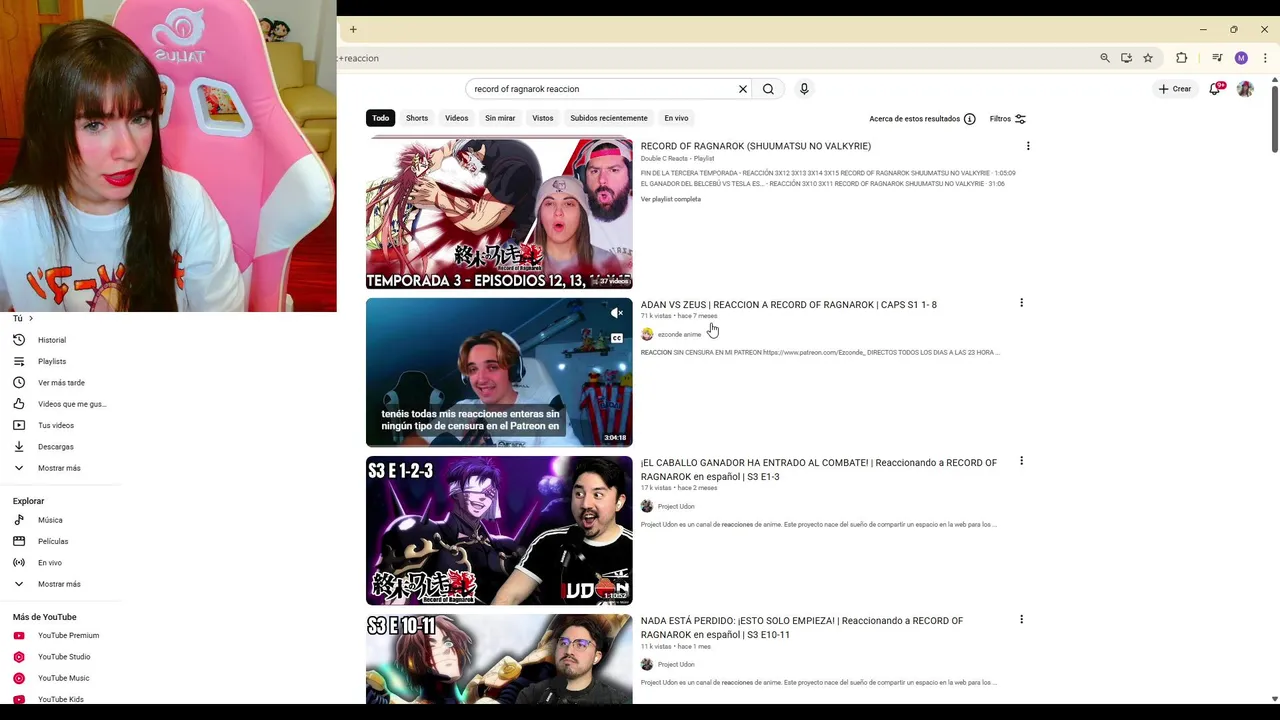Open the EL CABALLO GANADOR video title
This screenshot has width=1280, height=720.
tap(819, 469)
